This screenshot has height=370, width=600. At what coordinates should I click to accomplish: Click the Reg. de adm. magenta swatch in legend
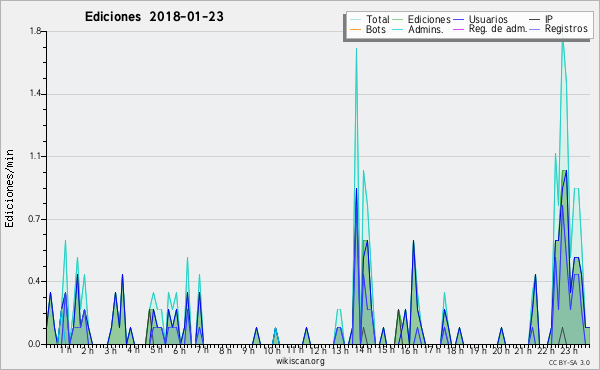click(458, 29)
